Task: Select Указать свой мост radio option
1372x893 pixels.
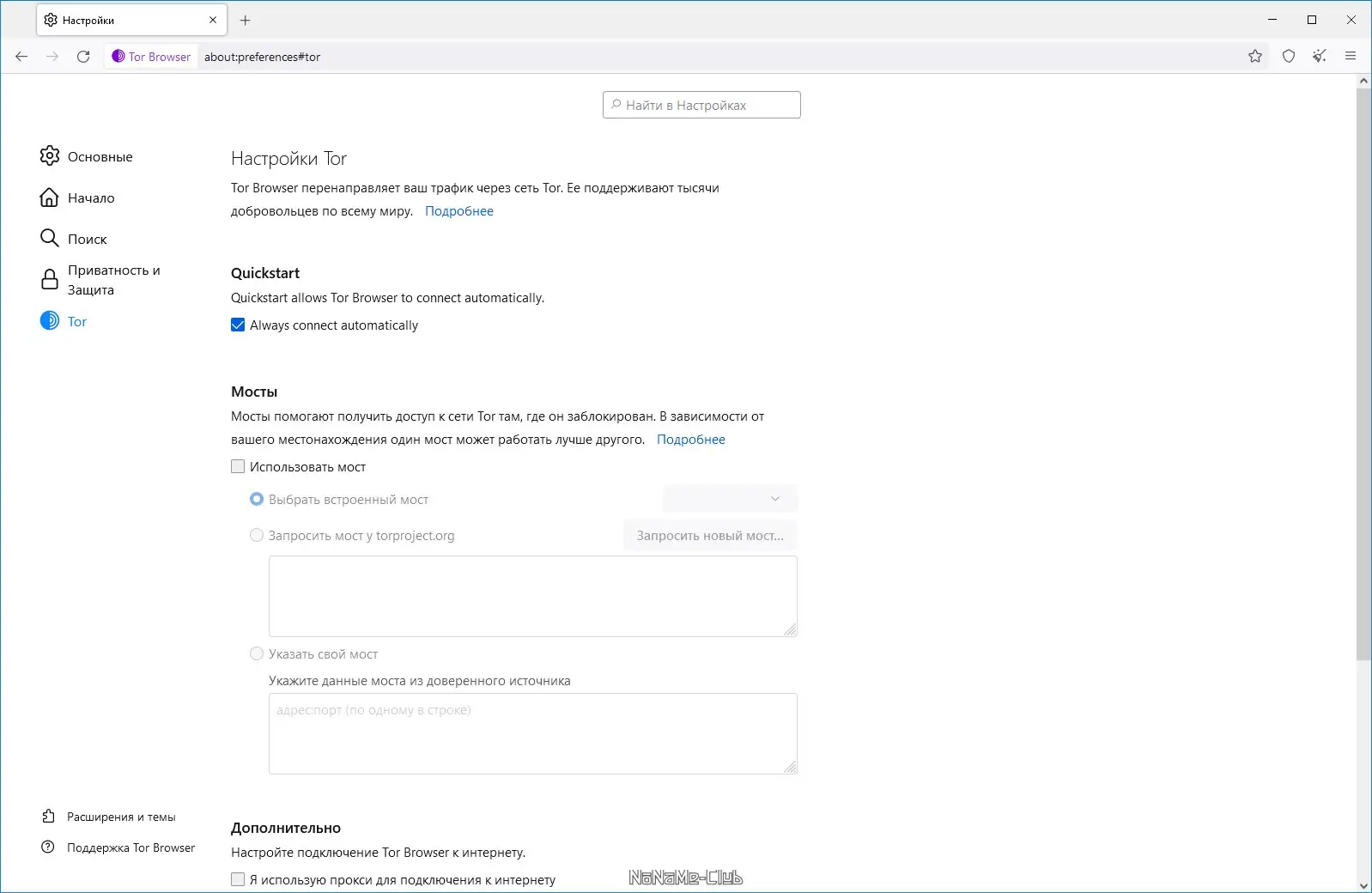Action: coord(257,653)
